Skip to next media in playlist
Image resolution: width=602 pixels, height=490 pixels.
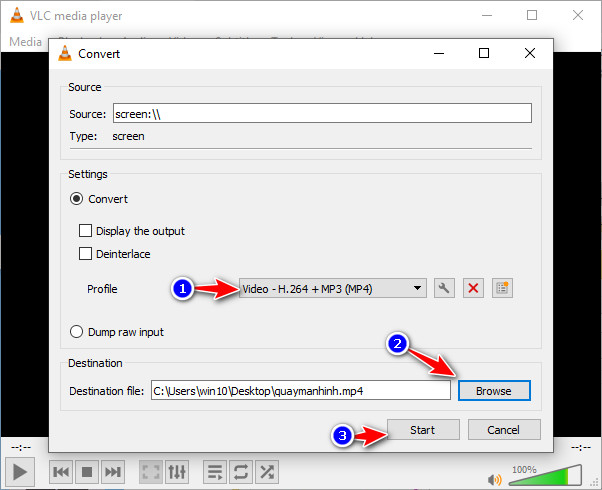[x=113, y=472]
